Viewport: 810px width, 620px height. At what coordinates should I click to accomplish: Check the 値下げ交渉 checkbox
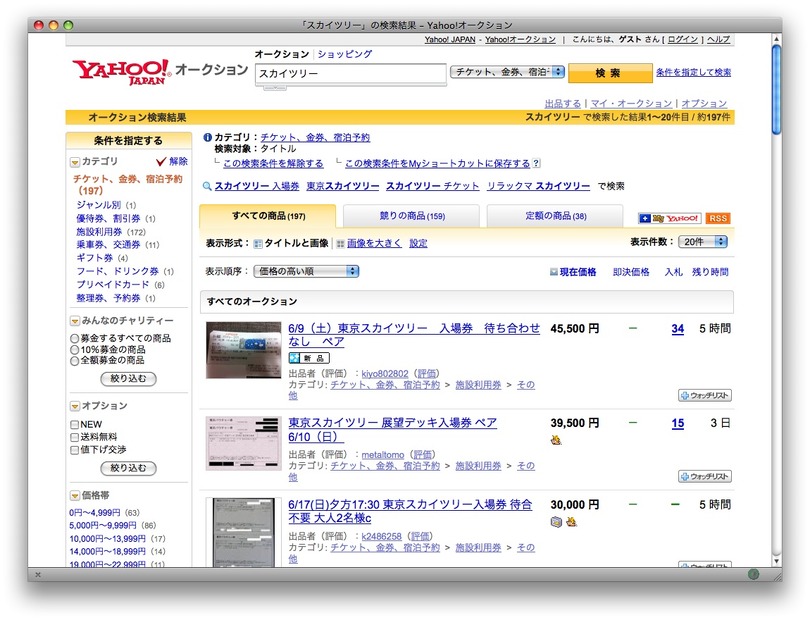click(x=74, y=450)
